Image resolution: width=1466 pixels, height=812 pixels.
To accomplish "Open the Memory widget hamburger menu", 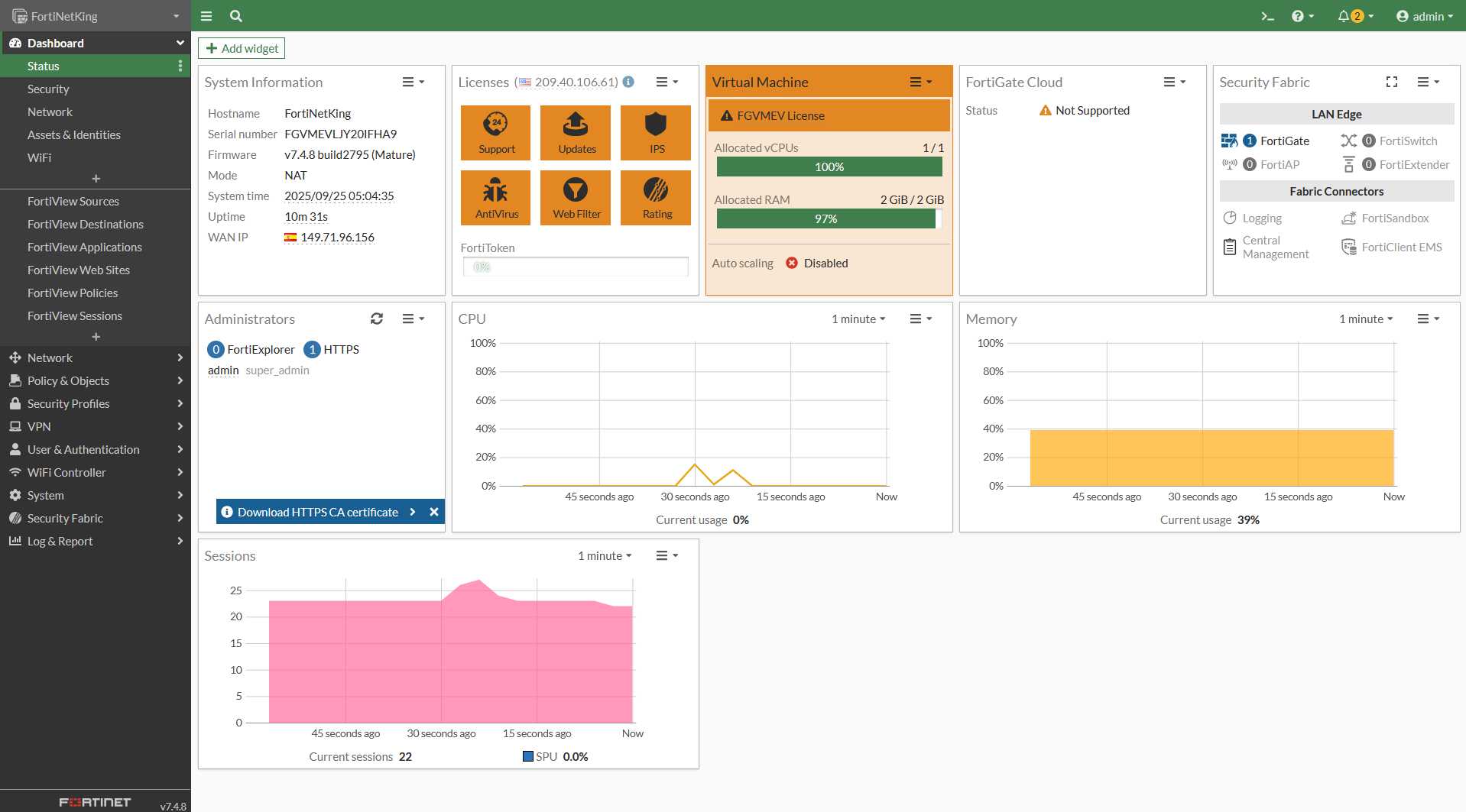I will (1429, 319).
